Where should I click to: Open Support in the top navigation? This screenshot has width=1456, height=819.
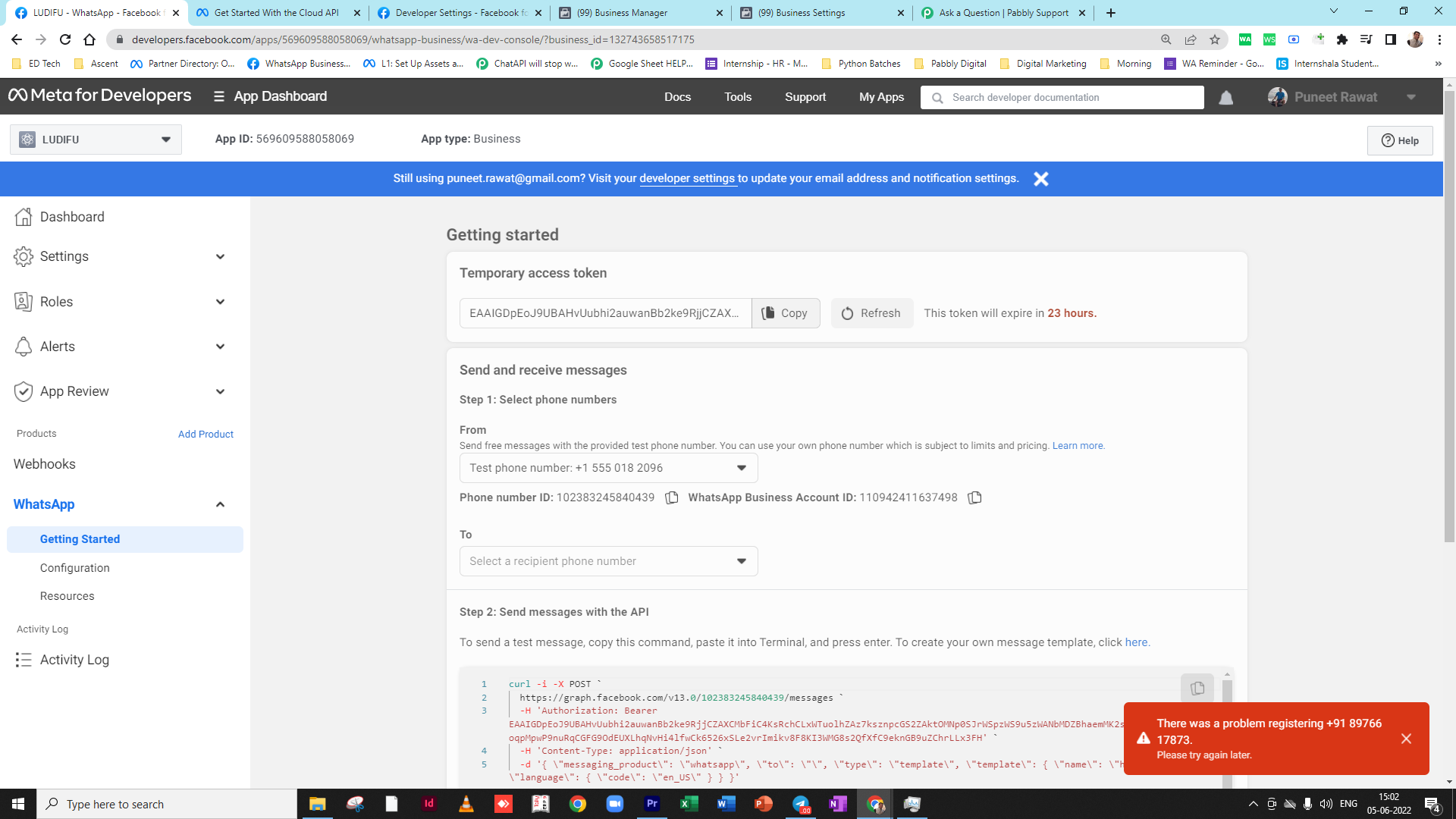tap(805, 97)
